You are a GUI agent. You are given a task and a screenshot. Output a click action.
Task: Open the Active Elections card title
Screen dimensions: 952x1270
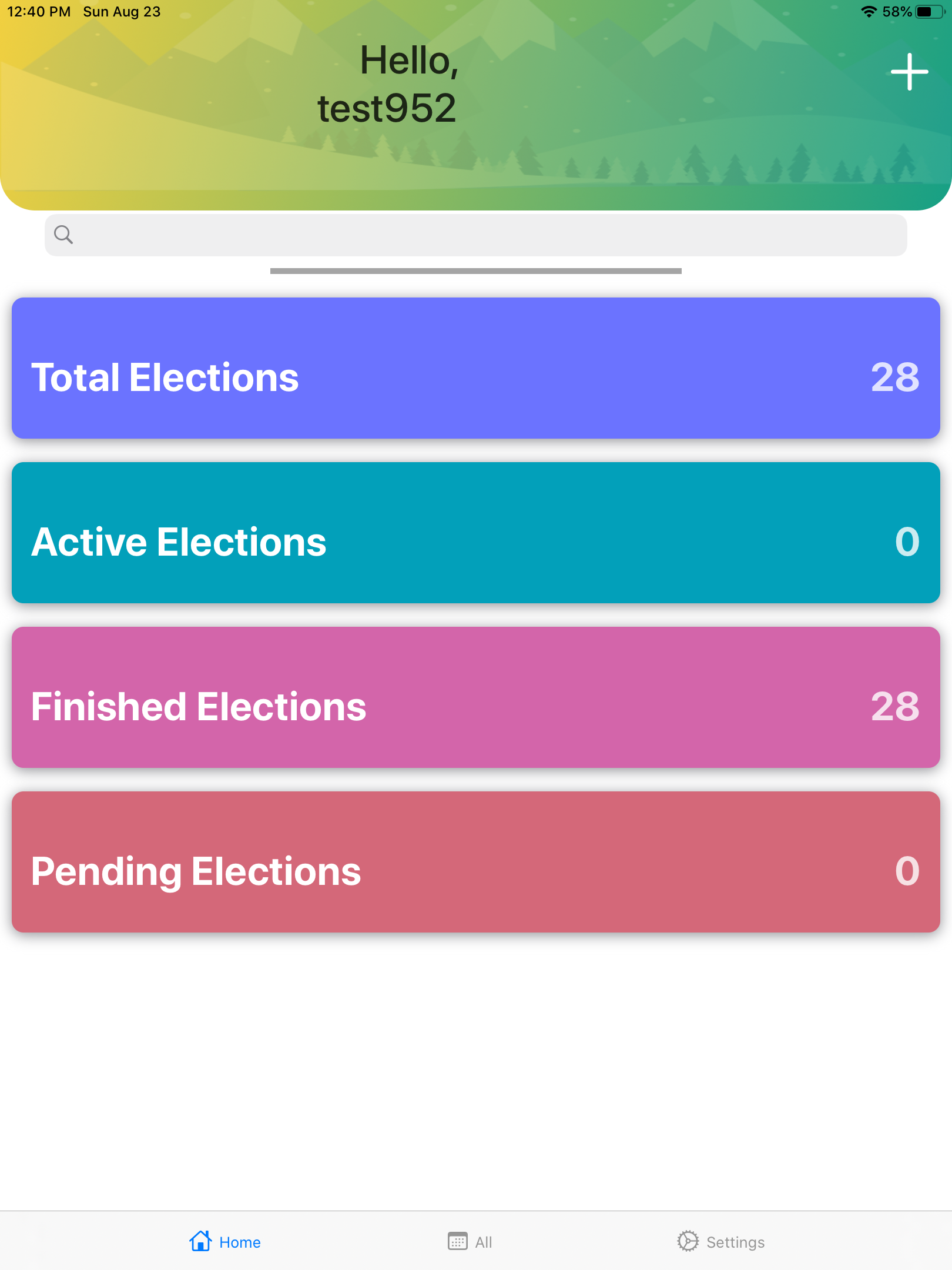[179, 542]
